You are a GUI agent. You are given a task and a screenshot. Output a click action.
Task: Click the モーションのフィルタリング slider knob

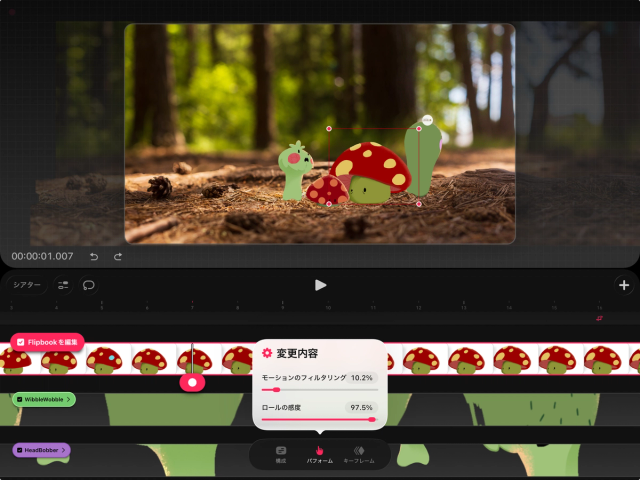(x=276, y=390)
